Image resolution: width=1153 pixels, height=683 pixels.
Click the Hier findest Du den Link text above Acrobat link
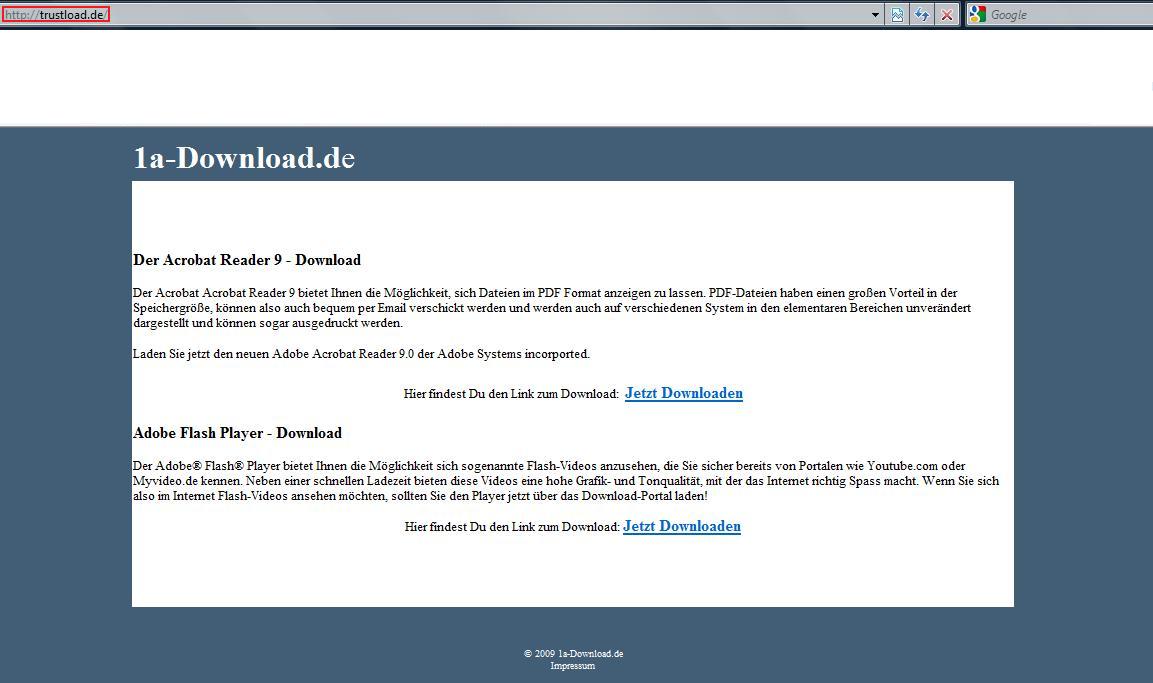pyautogui.click(x=510, y=393)
